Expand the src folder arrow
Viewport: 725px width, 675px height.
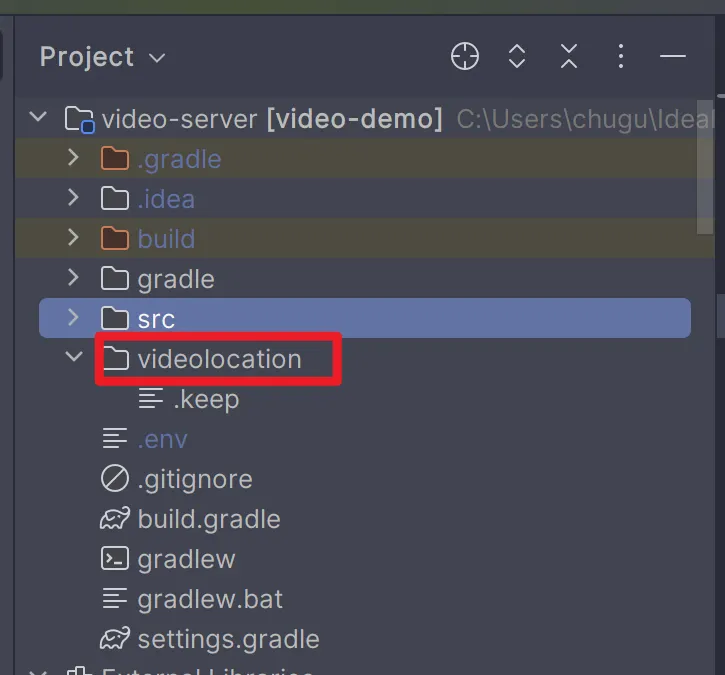pos(73,318)
